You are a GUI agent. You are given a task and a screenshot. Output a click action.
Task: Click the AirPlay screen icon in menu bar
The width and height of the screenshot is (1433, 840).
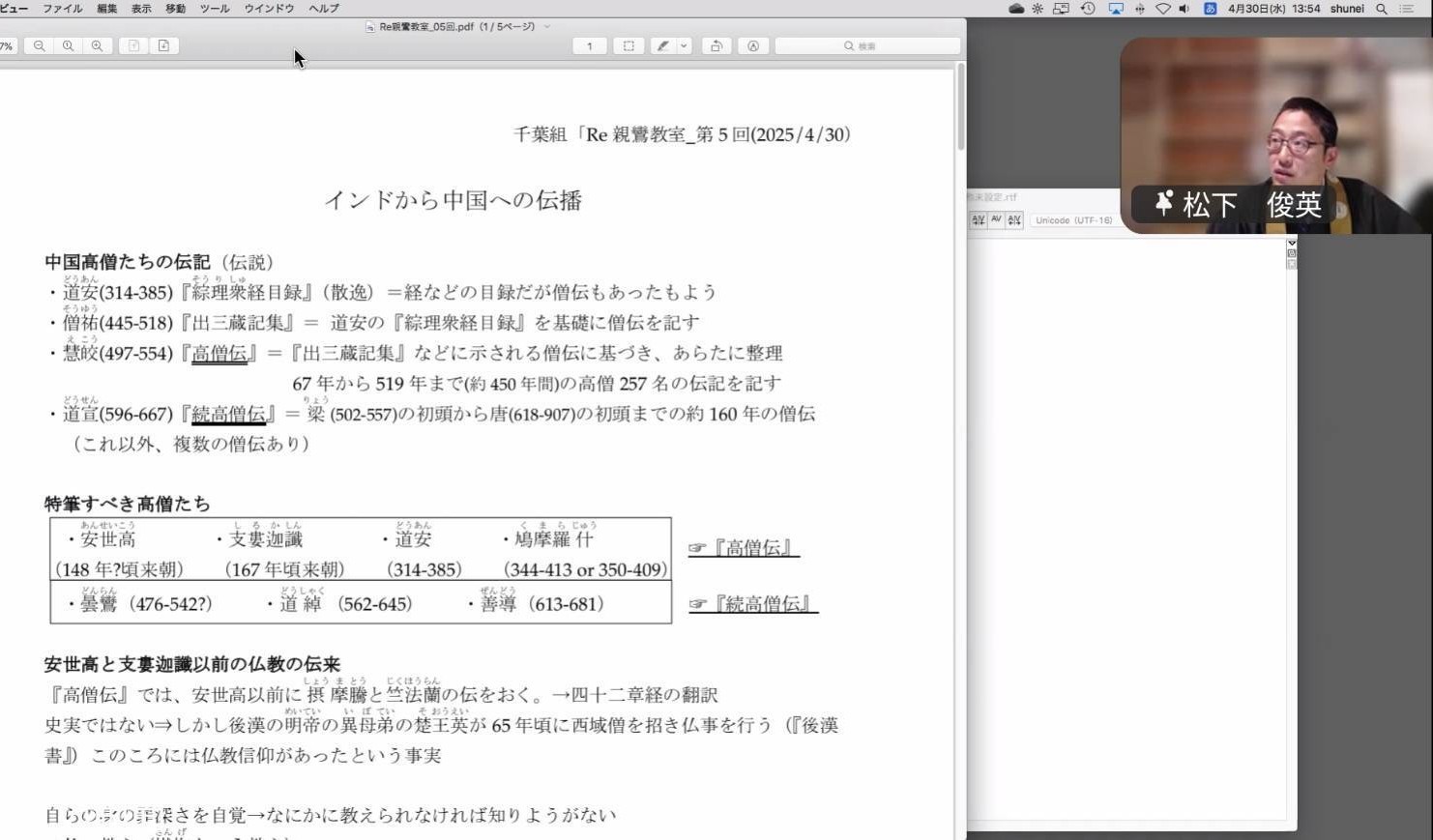[x=1116, y=9]
